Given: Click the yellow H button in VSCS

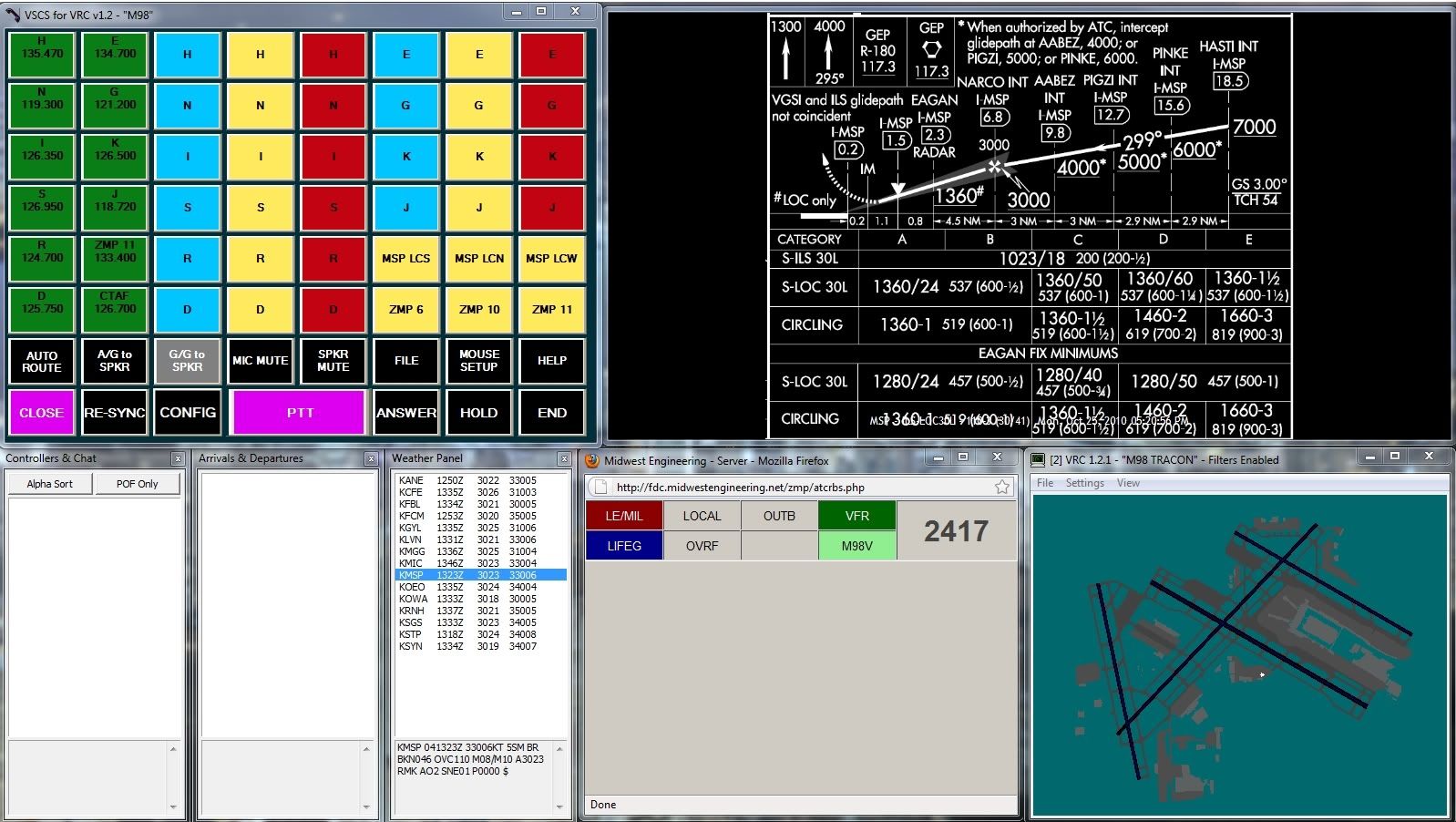Looking at the screenshot, I should pyautogui.click(x=261, y=54).
